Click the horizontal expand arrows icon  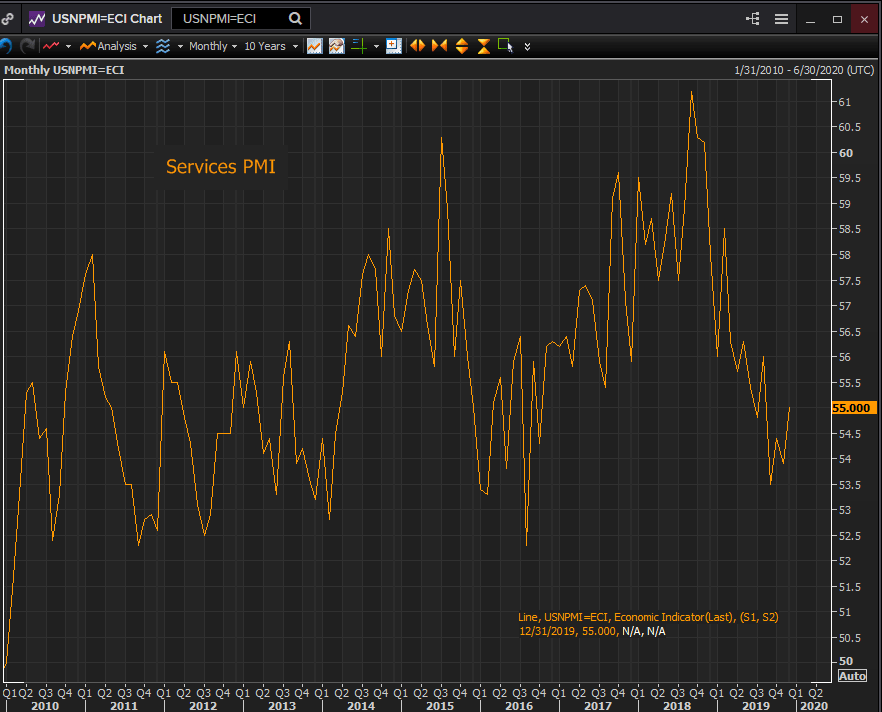click(x=417, y=46)
